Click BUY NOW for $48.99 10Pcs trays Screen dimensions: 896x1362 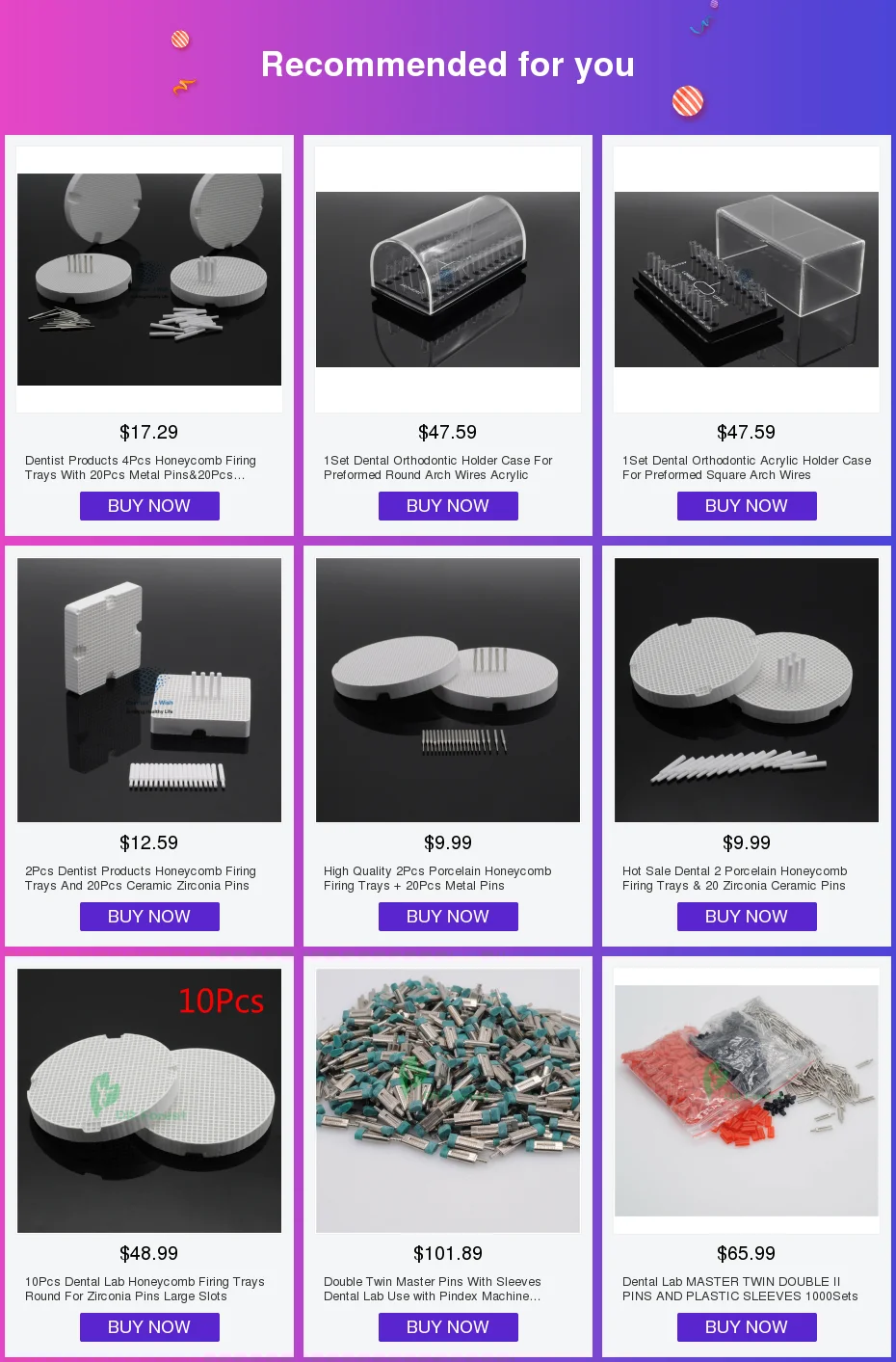click(x=149, y=1327)
